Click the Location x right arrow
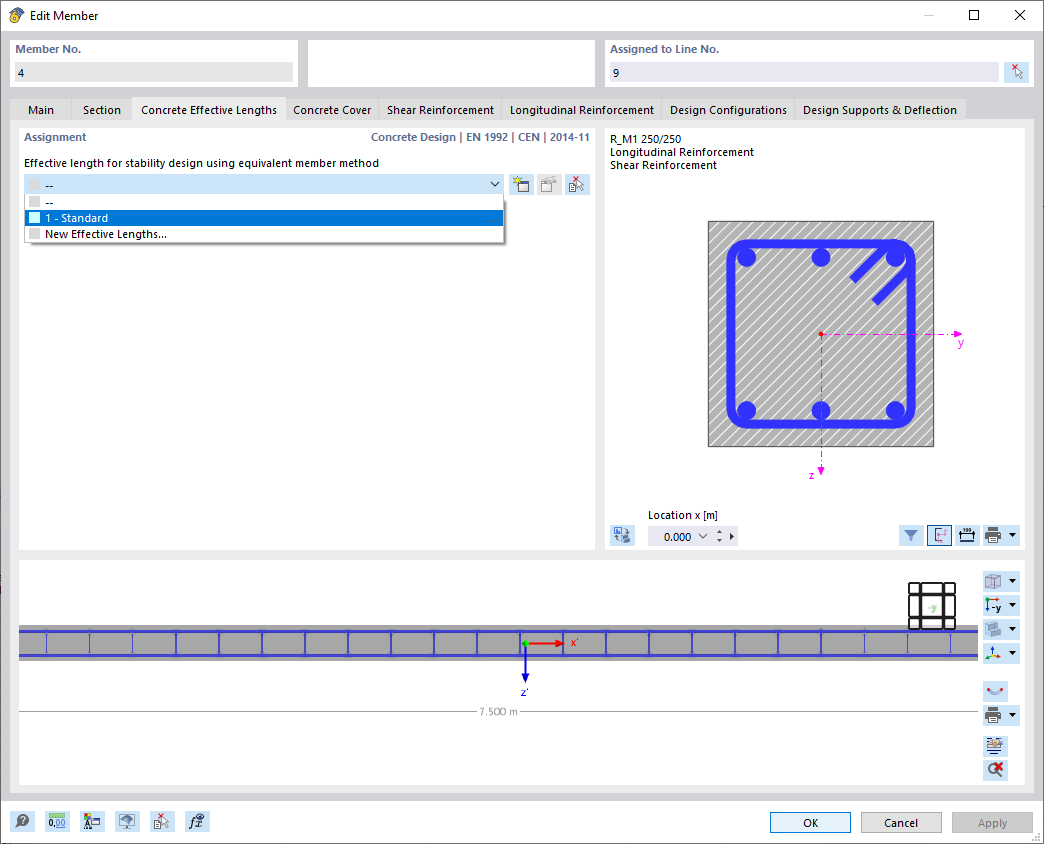 (732, 536)
